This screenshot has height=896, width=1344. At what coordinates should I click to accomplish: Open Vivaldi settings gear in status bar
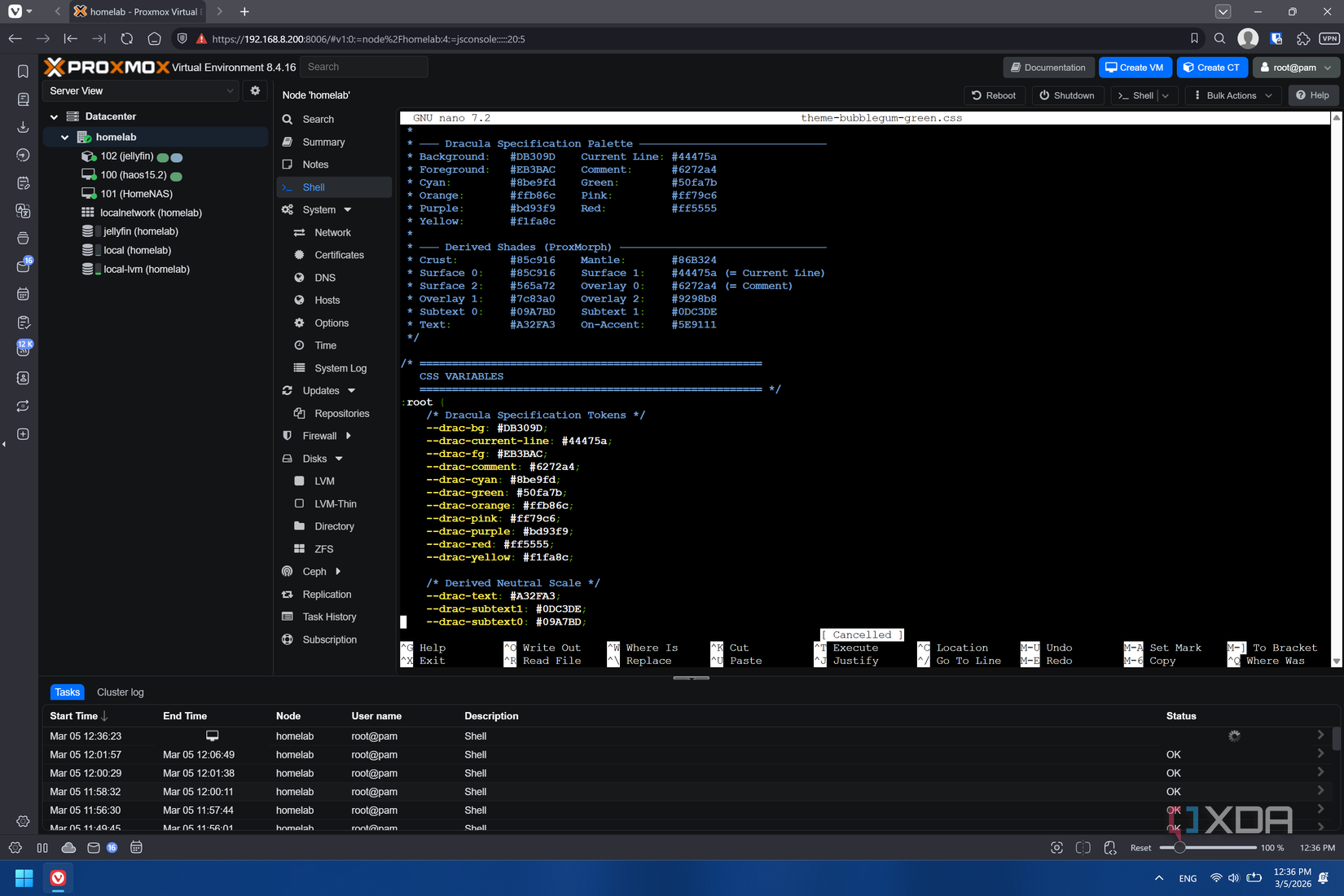point(15,848)
